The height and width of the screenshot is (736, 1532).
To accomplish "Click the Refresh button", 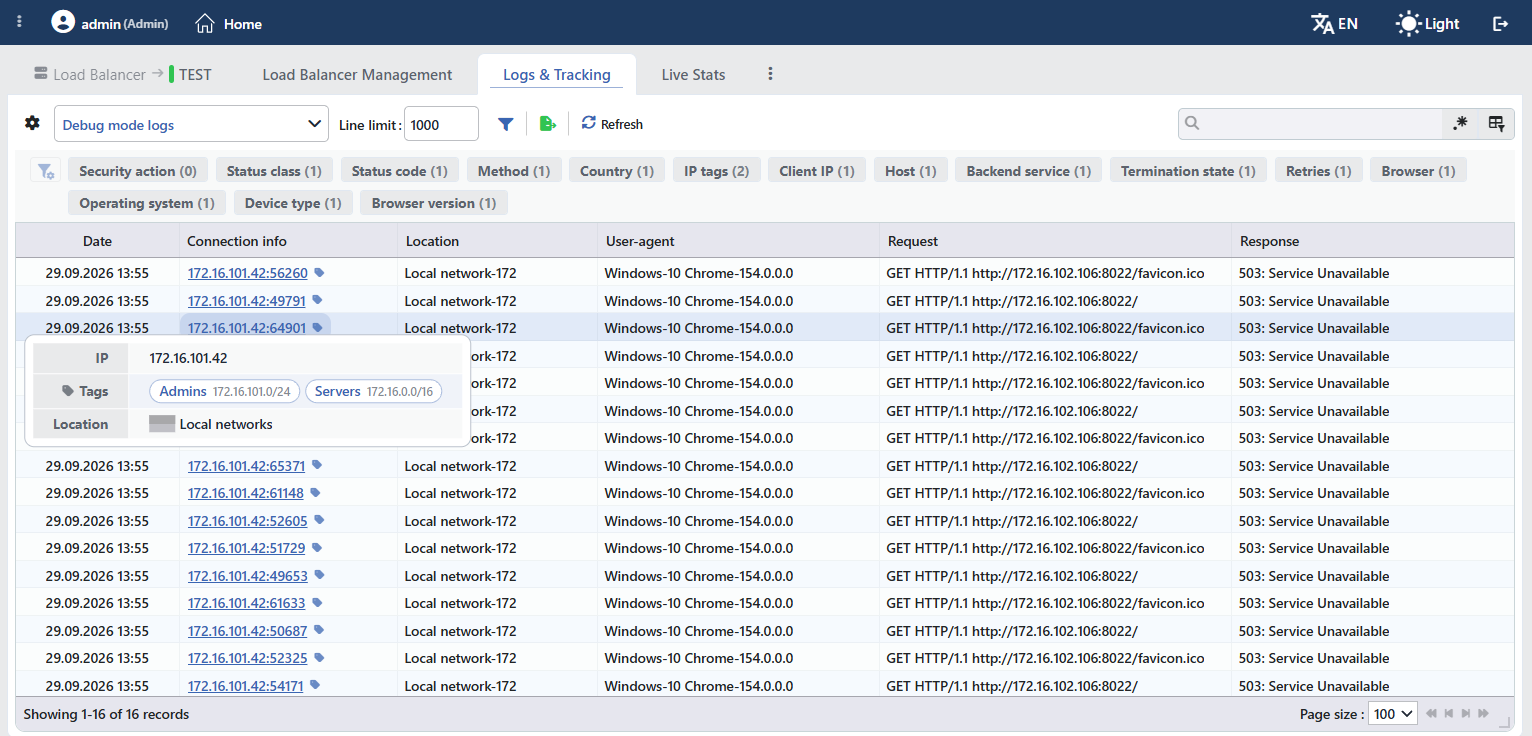I will (612, 124).
